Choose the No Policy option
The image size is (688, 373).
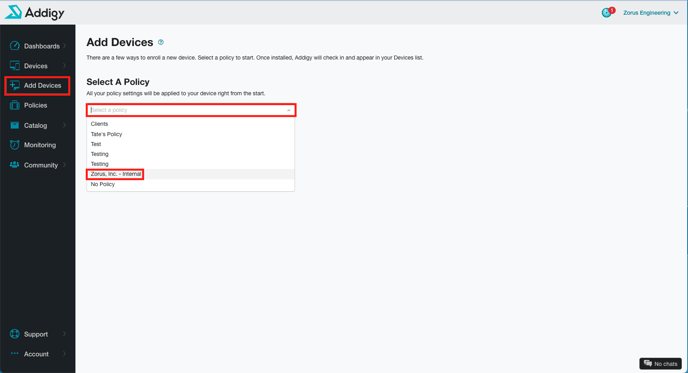190,184
